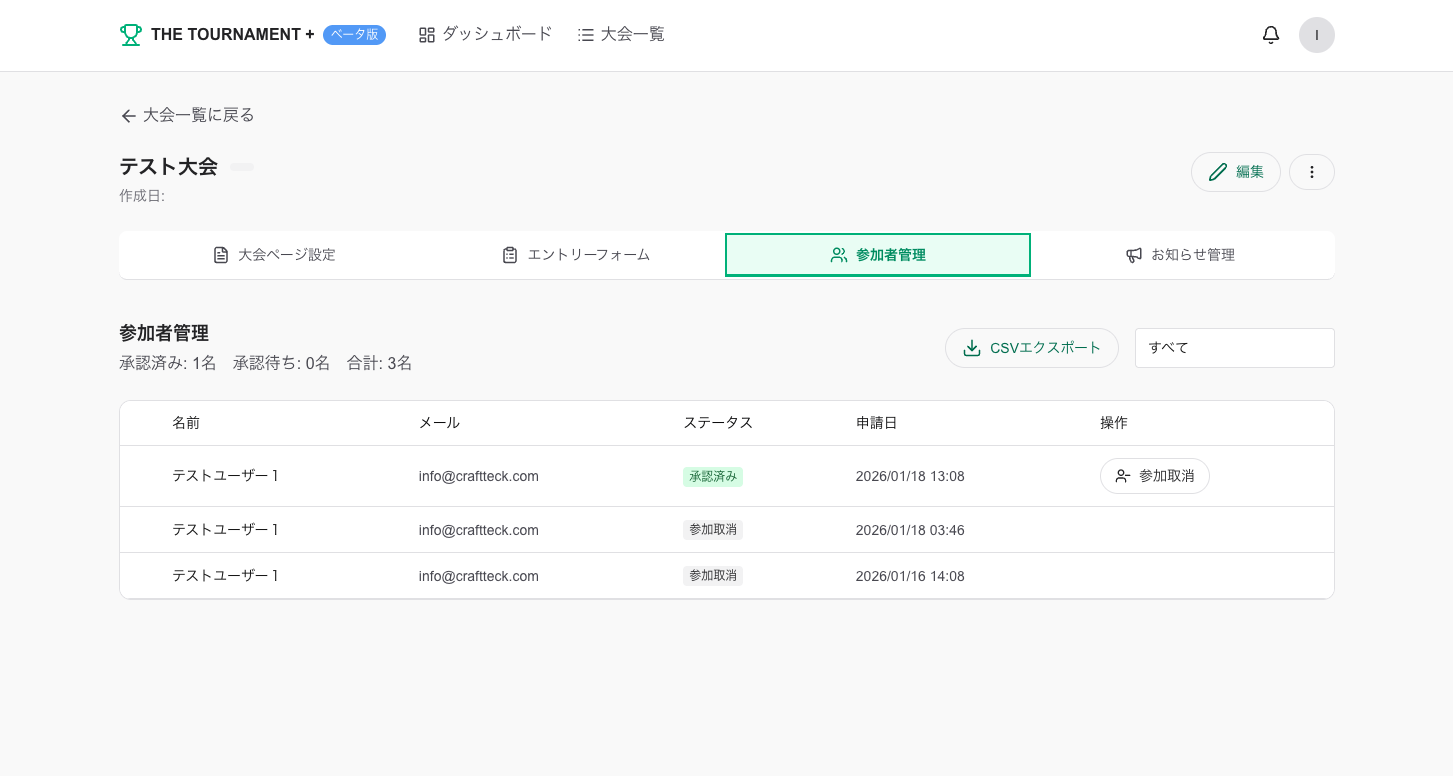Switch to the お知らせ管理 tab
The image size is (1453, 776).
pyautogui.click(x=1180, y=255)
